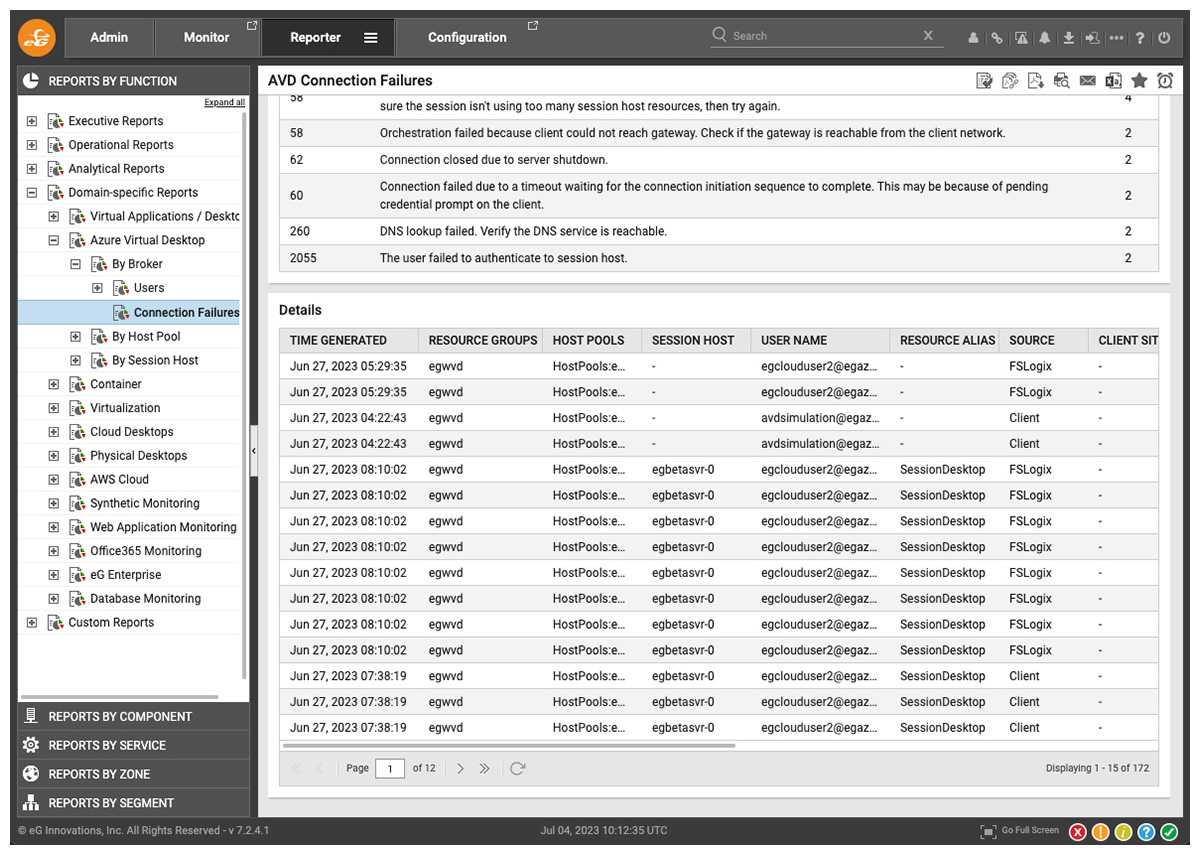Click the power logout icon
Image resolution: width=1200 pixels, height=855 pixels.
click(x=1164, y=38)
